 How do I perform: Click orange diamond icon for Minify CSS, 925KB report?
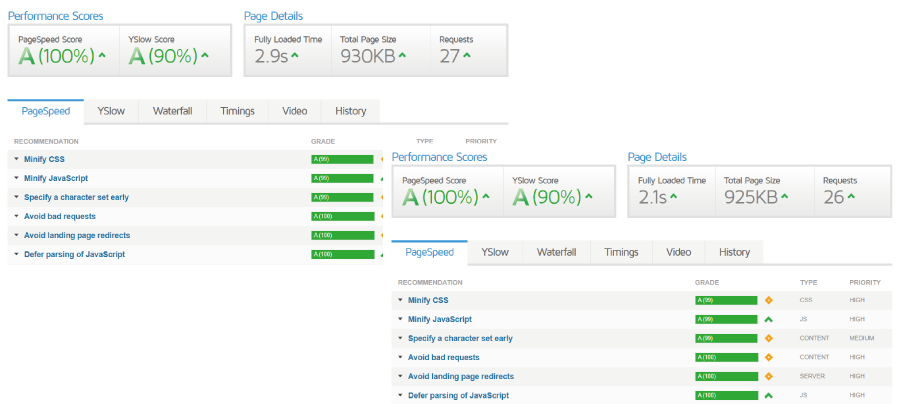coord(768,300)
